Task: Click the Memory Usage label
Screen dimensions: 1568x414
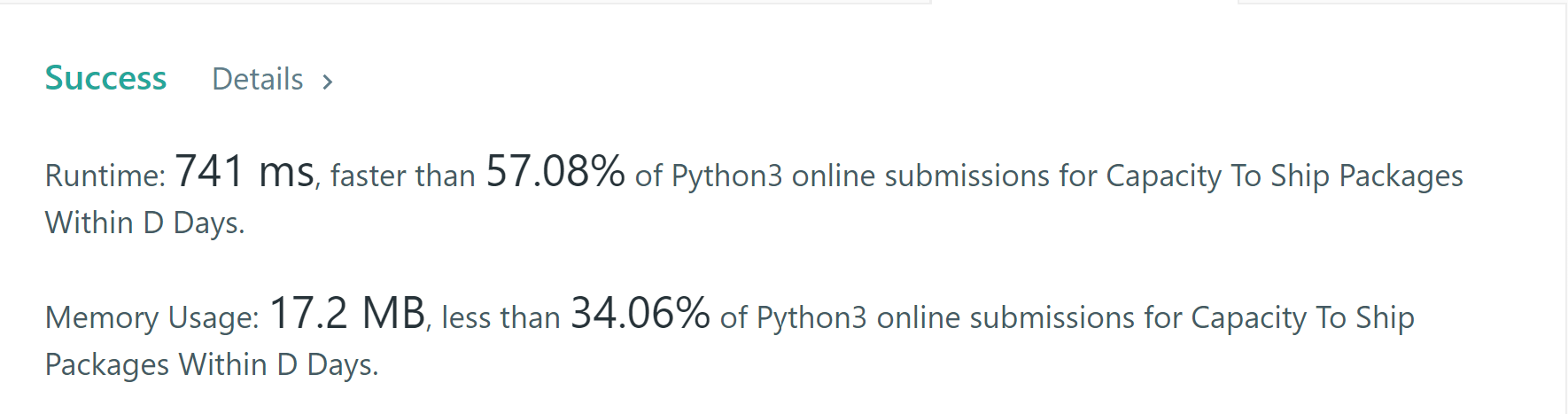Action: tap(151, 317)
